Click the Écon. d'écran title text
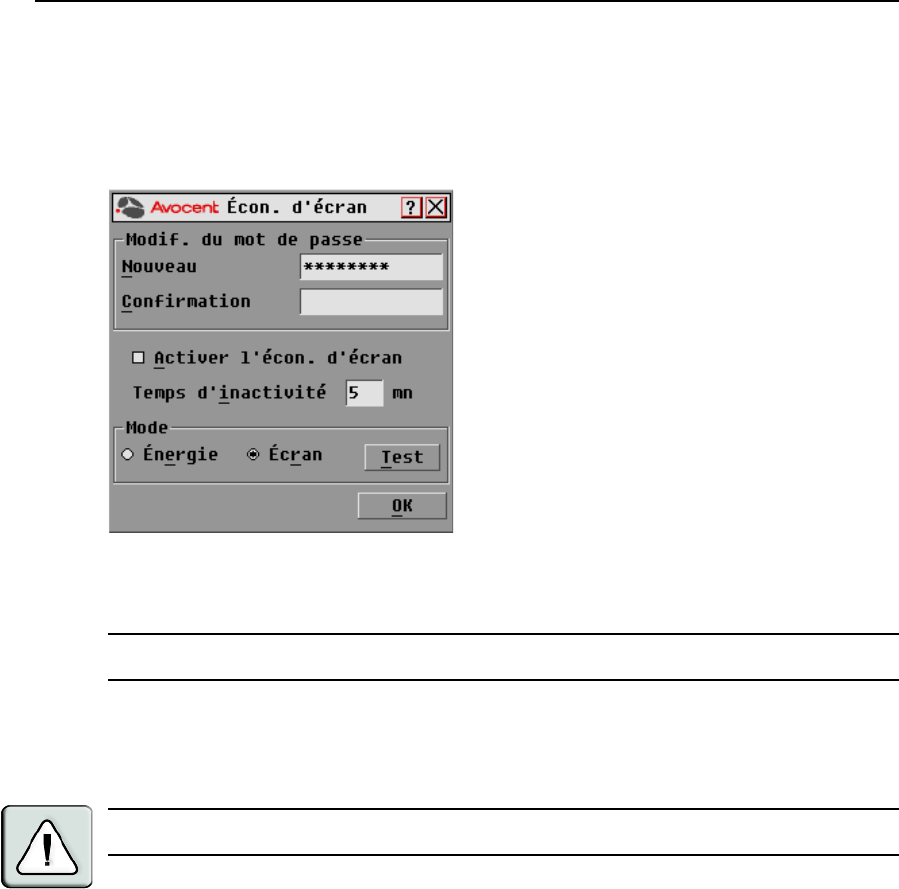Image resolution: width=899 pixels, height=889 pixels. pos(297,207)
